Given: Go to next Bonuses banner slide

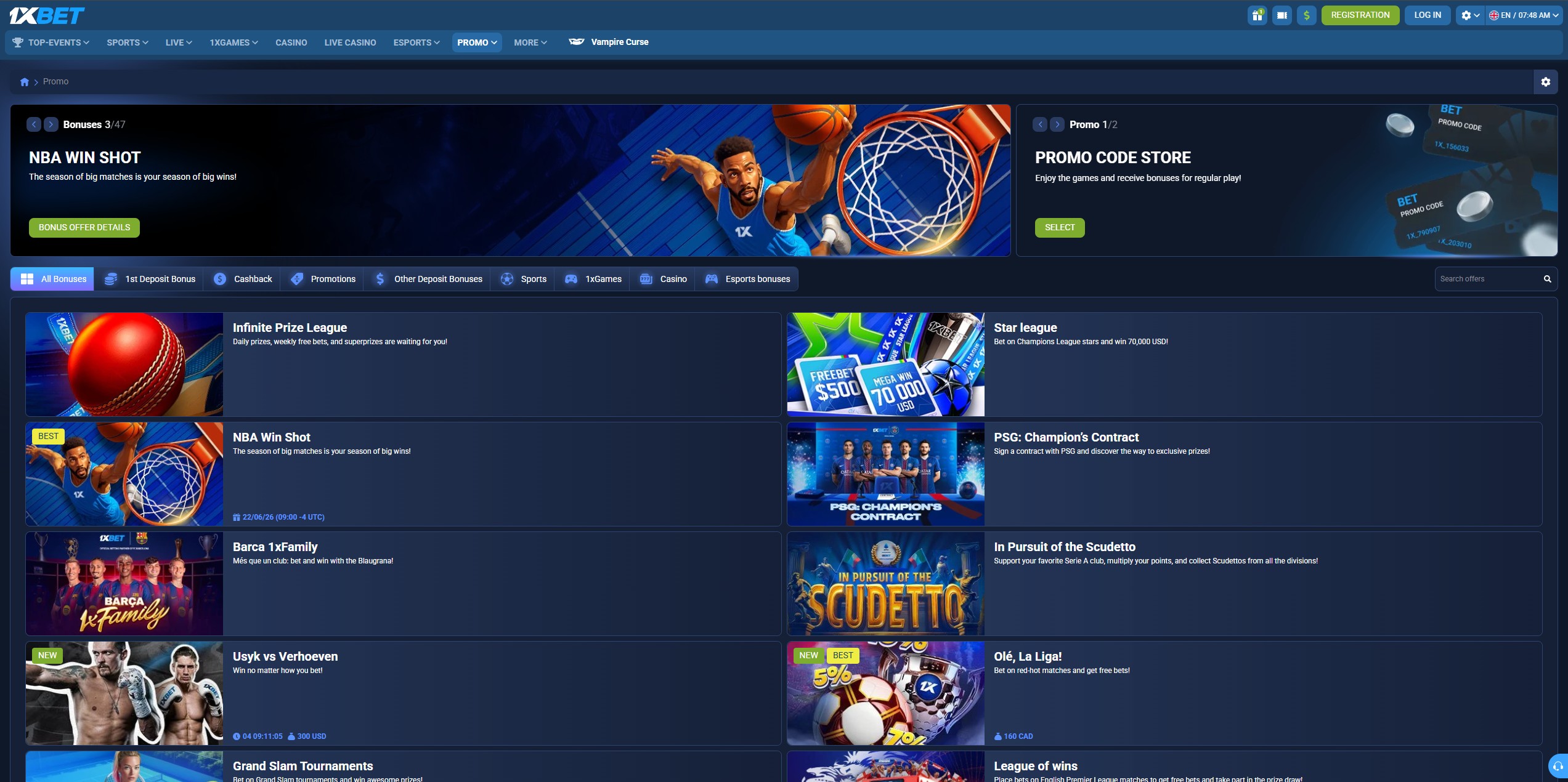Looking at the screenshot, I should (51, 124).
